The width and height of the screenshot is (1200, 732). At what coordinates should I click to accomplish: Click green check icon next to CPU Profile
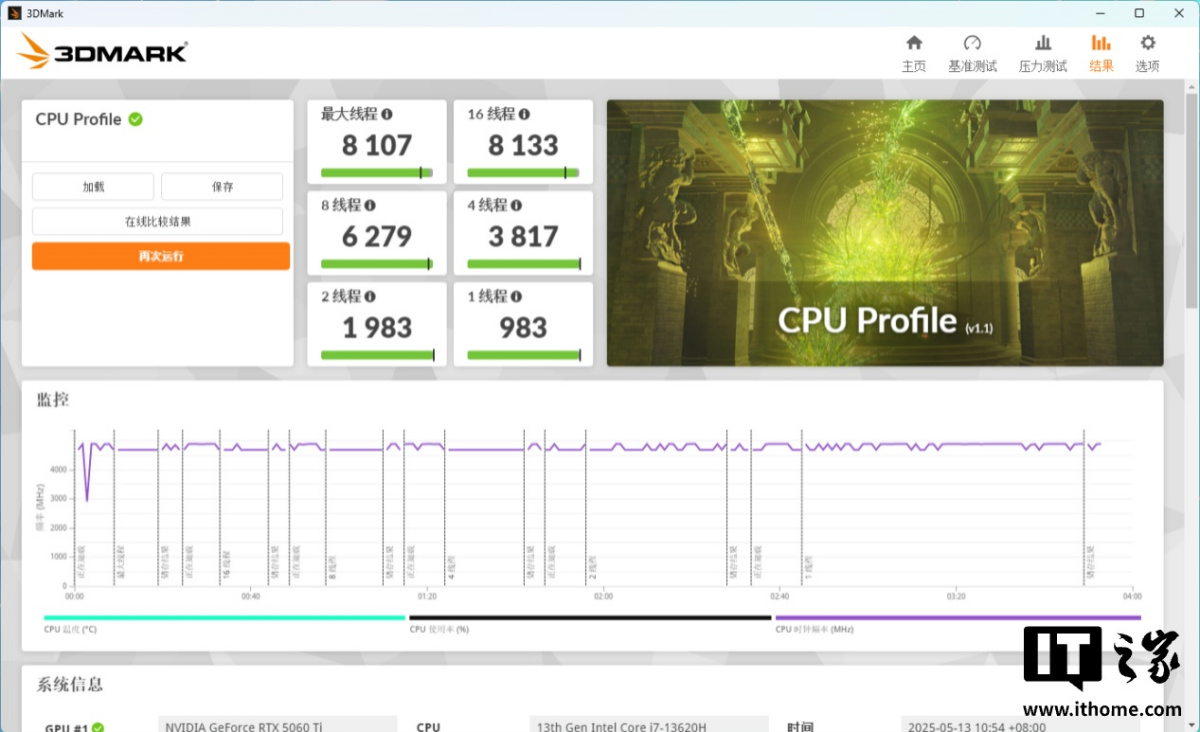pos(135,119)
